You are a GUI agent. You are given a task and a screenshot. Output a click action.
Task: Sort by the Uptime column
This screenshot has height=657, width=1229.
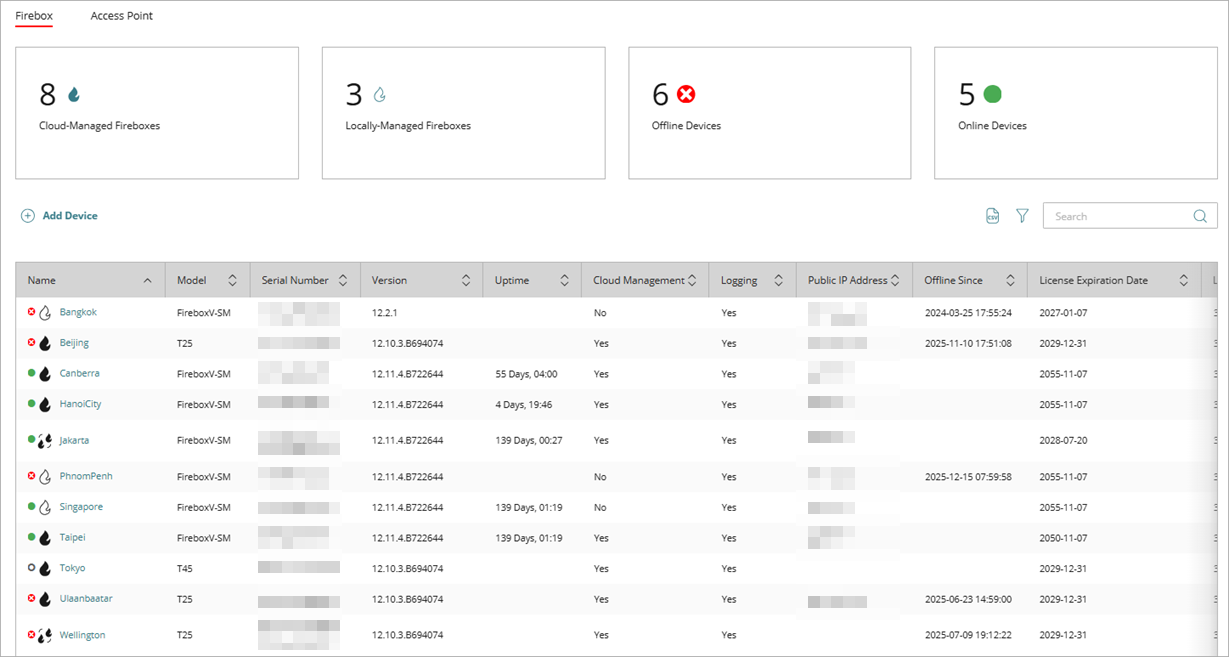click(532, 281)
